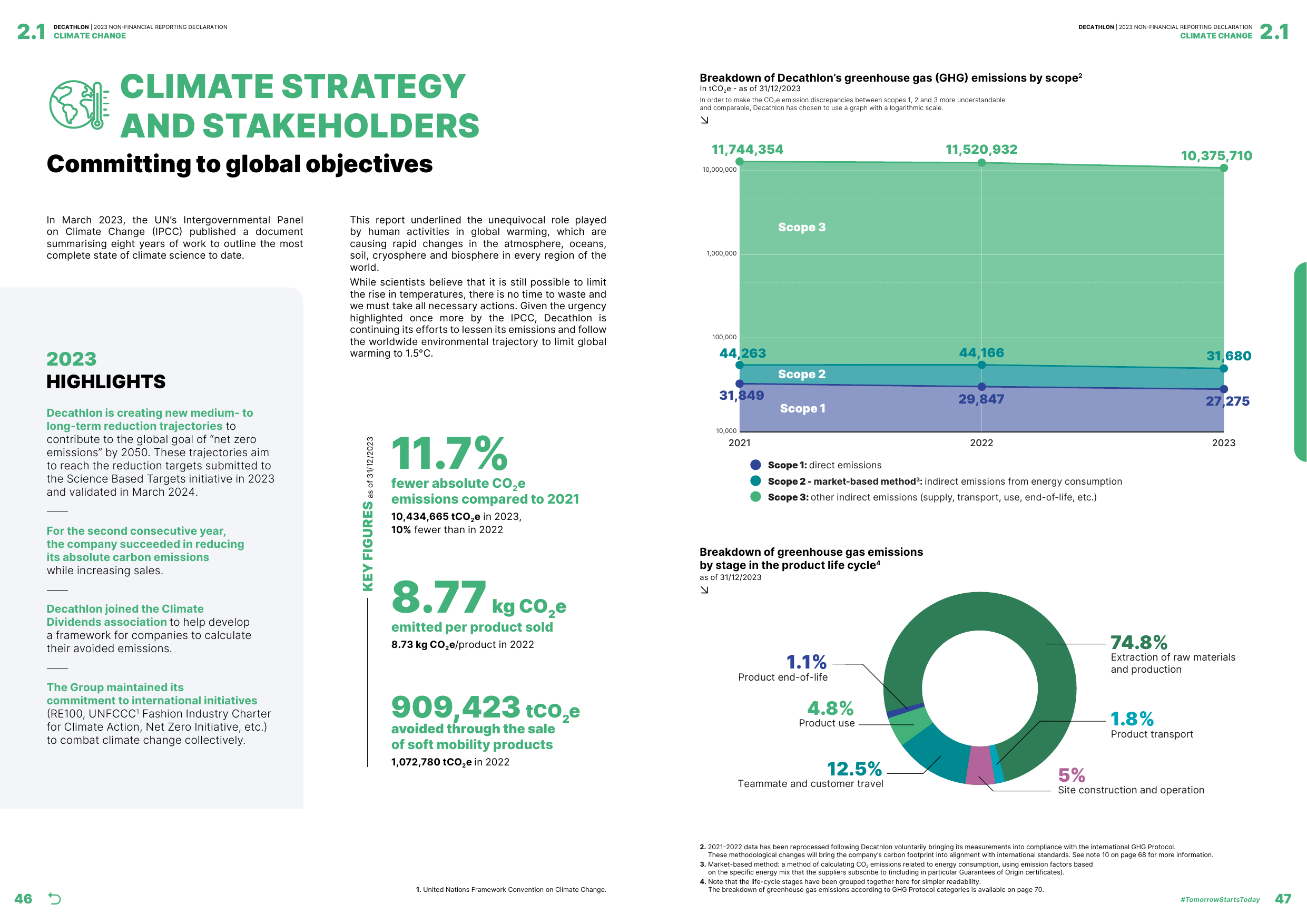Click the arrow icon above the life cycle donut chart

pos(704,591)
